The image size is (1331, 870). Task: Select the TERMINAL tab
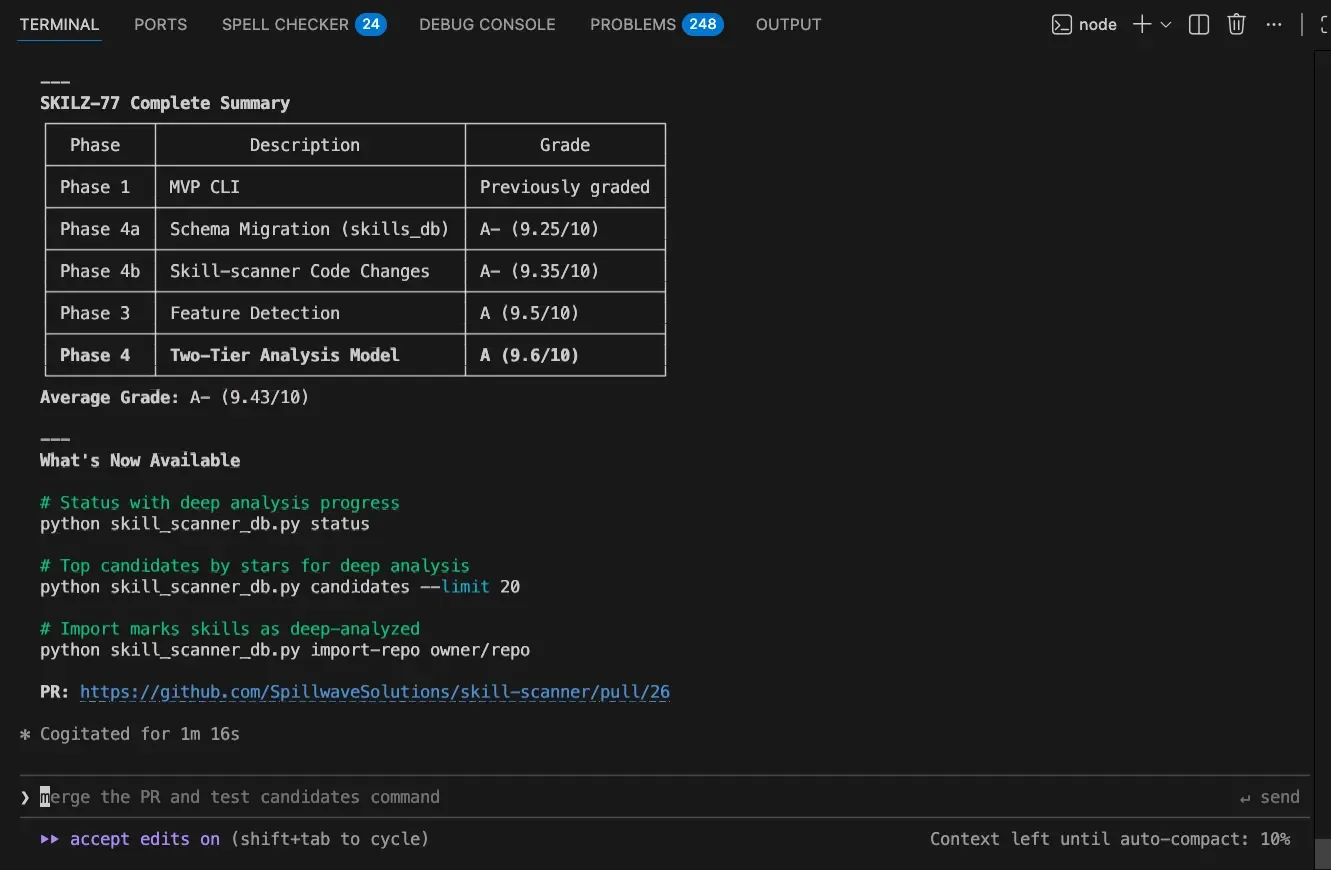pos(59,25)
